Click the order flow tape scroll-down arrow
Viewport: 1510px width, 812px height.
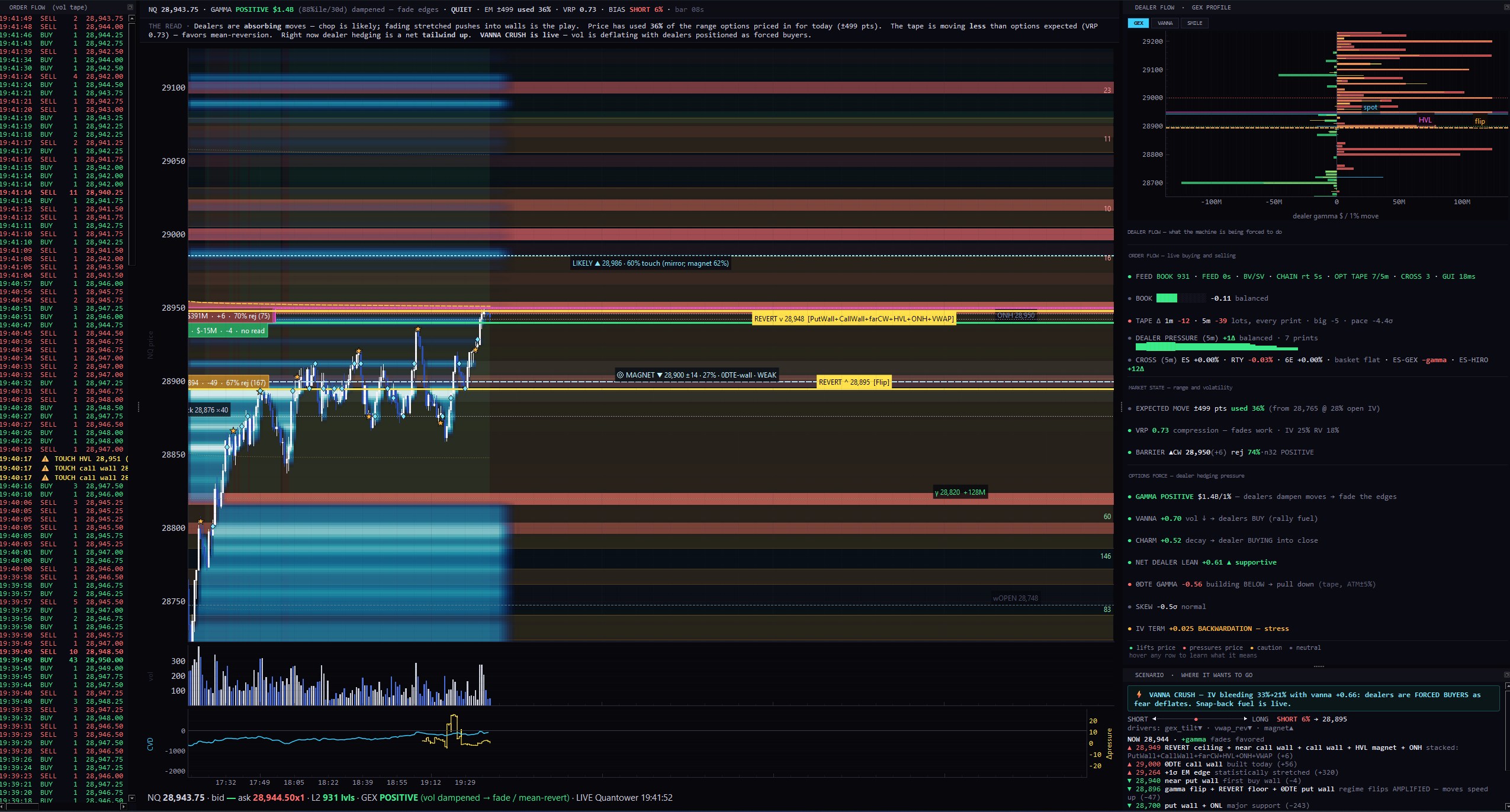[x=131, y=798]
